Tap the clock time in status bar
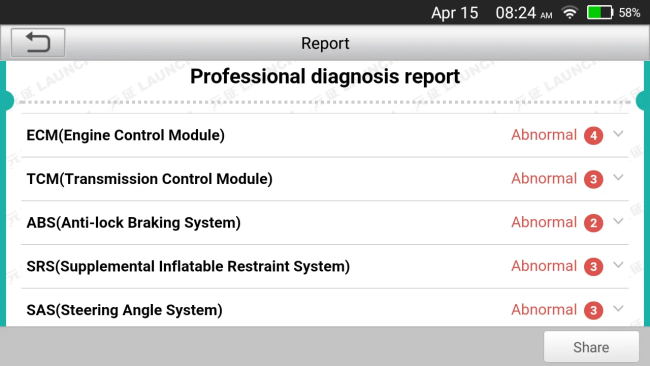The image size is (650, 366). pos(524,13)
